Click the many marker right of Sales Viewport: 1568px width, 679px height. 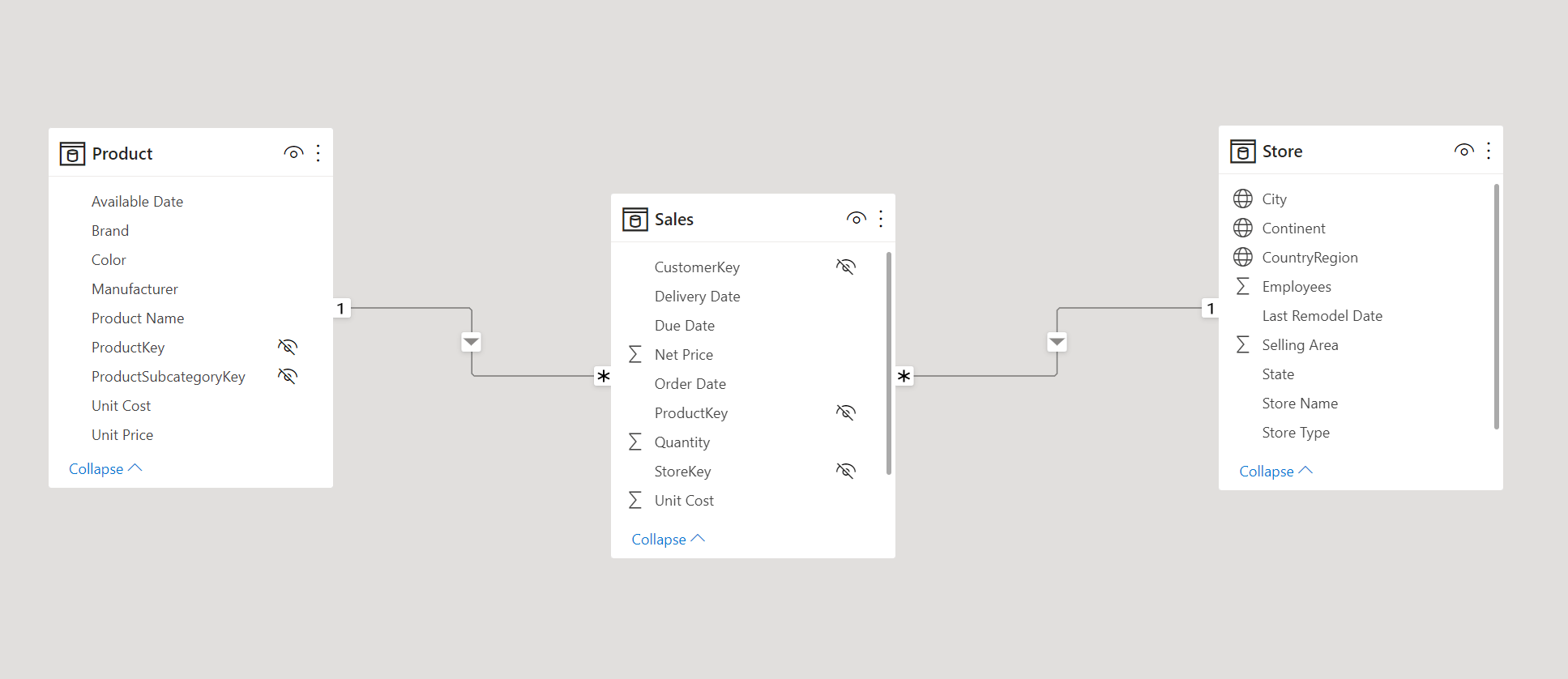[x=904, y=376]
